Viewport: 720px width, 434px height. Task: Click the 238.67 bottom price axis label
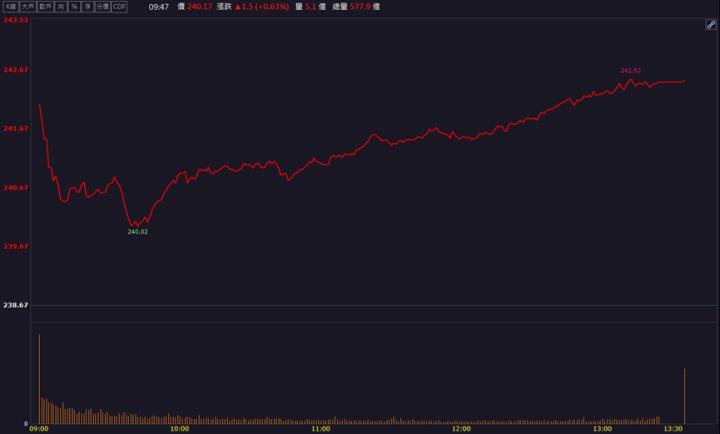(x=15, y=305)
